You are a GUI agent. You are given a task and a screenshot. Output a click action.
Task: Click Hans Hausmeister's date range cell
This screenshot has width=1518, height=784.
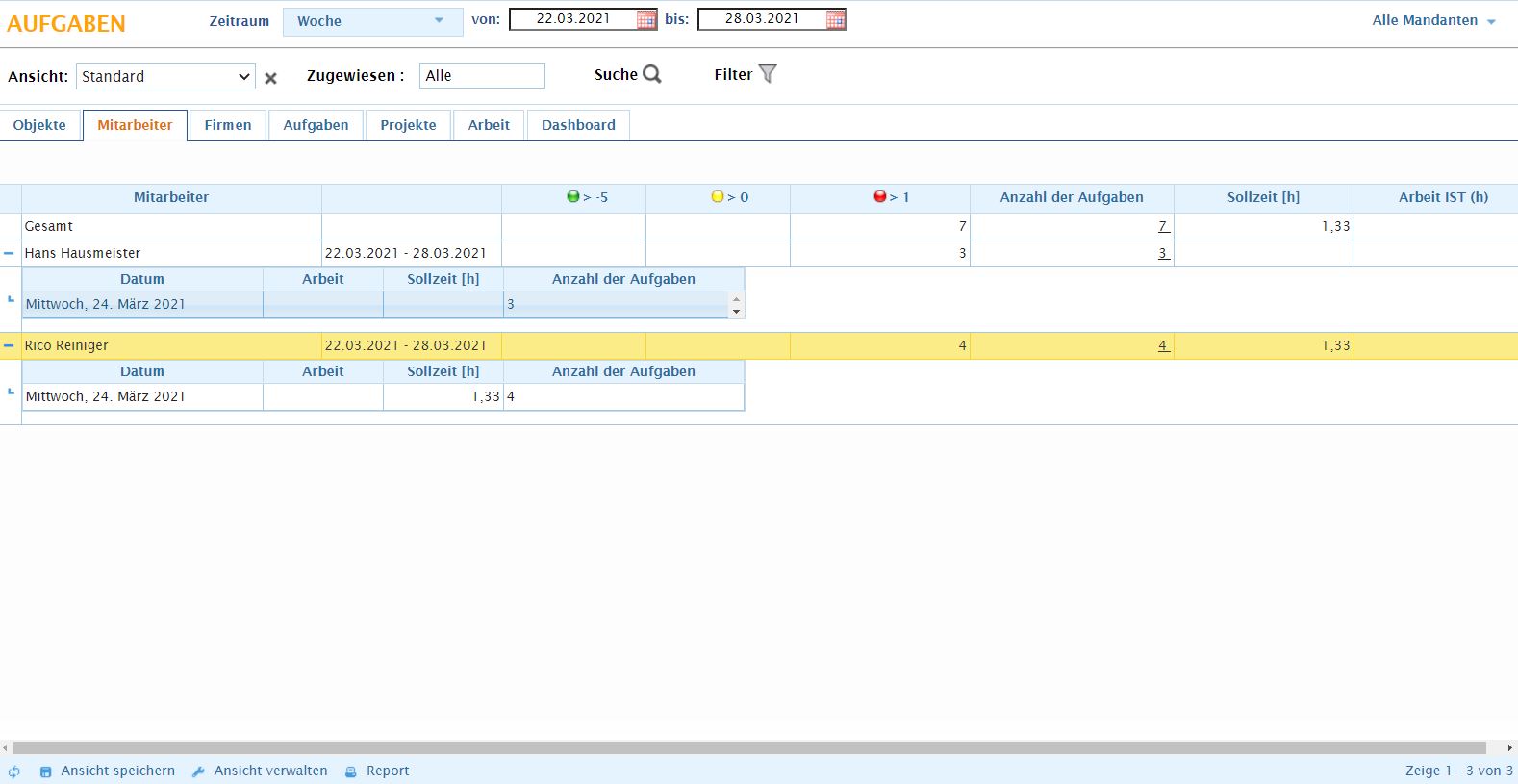click(x=412, y=253)
